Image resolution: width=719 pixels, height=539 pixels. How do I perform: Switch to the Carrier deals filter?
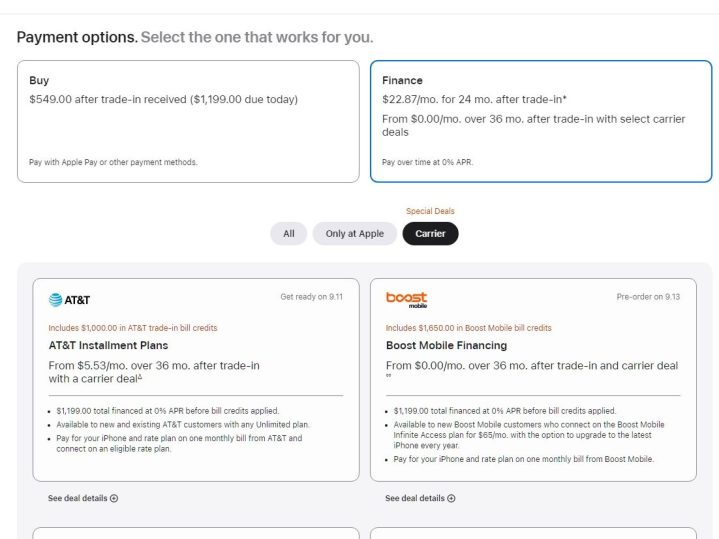point(430,233)
